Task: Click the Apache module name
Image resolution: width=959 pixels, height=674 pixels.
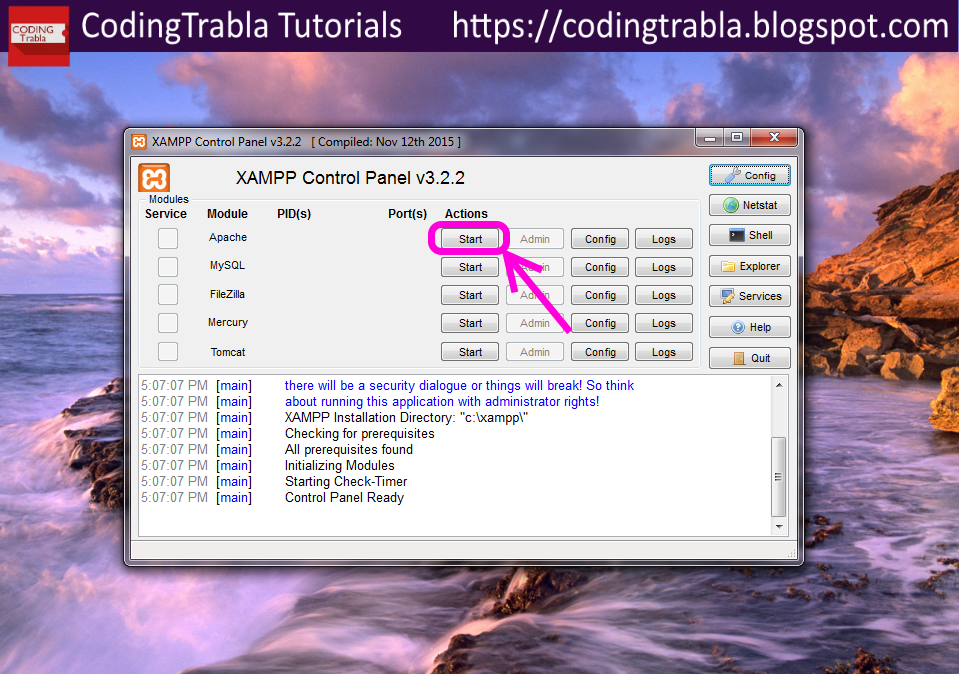Action: 228,237
